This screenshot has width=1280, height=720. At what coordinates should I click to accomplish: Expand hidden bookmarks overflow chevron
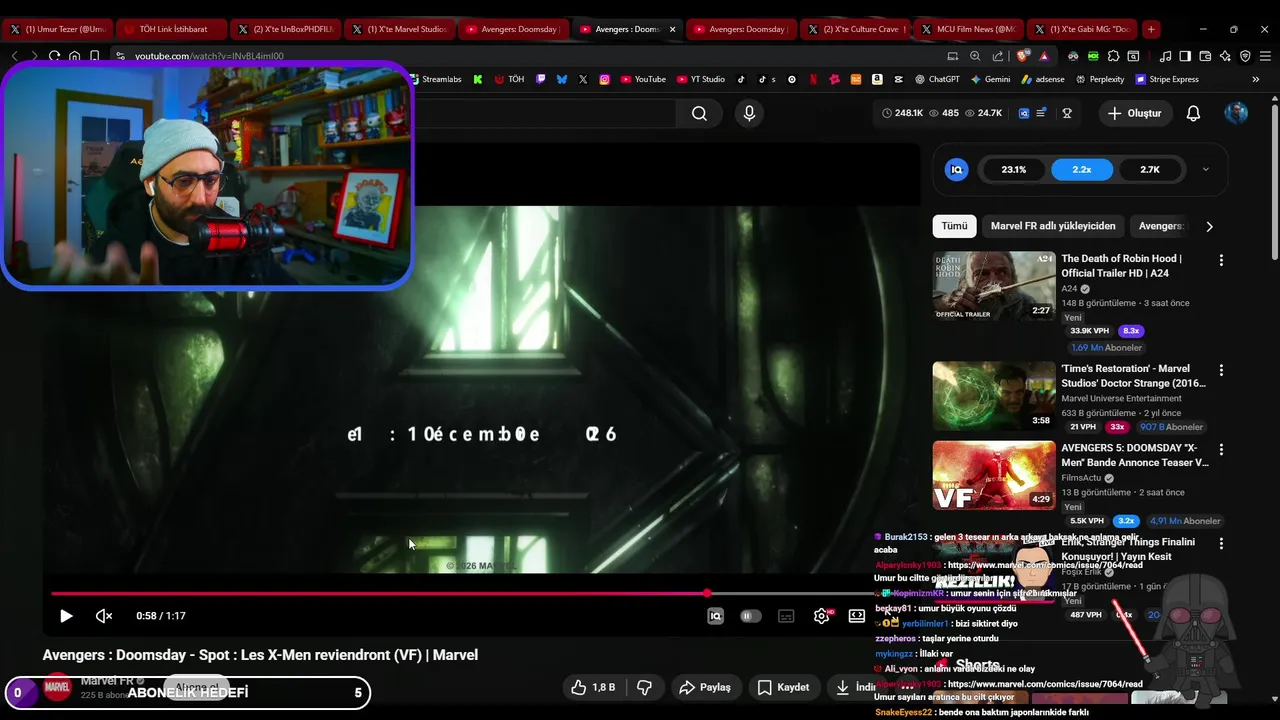pos(1256,79)
